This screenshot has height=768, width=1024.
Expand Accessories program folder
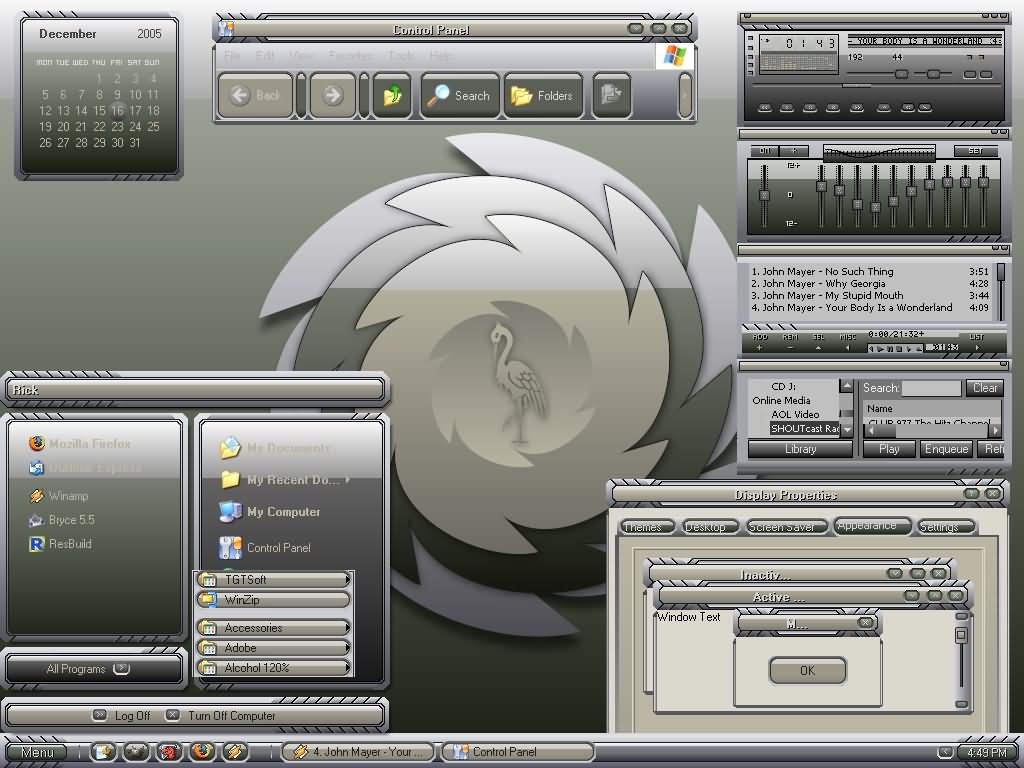[x=274, y=628]
